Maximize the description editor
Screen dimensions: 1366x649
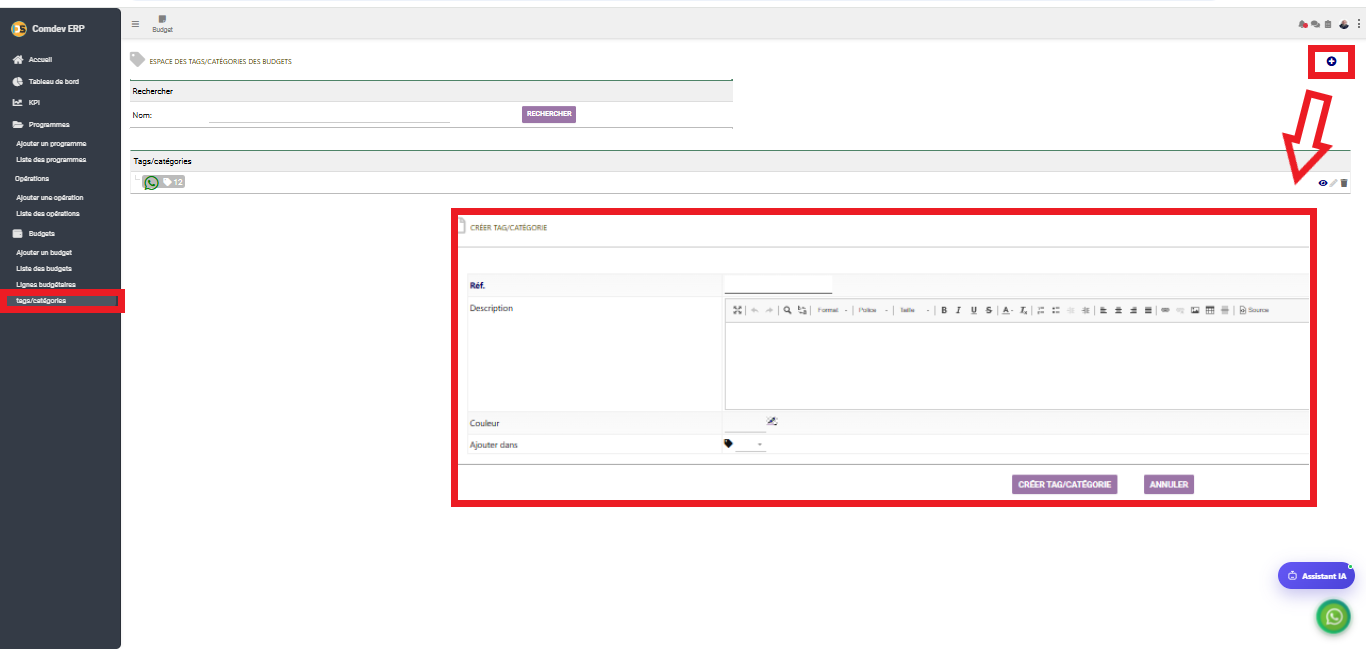[x=738, y=310]
